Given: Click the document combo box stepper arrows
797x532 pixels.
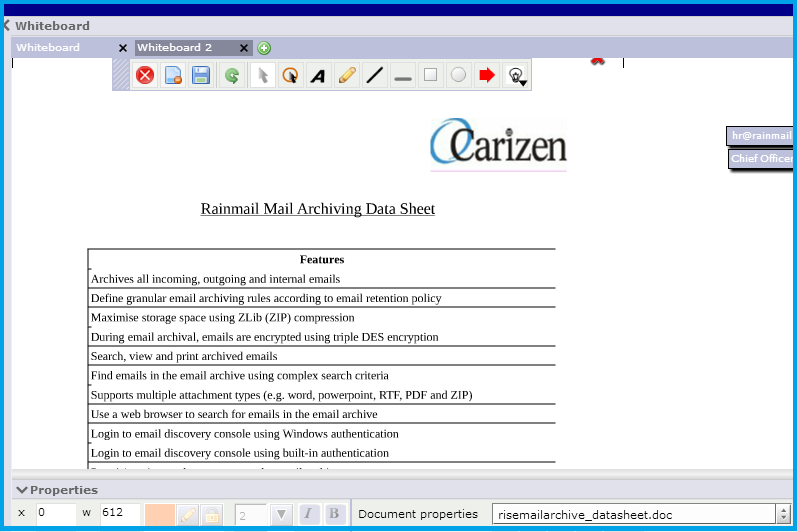Looking at the screenshot, I should pyautogui.click(x=783, y=514).
